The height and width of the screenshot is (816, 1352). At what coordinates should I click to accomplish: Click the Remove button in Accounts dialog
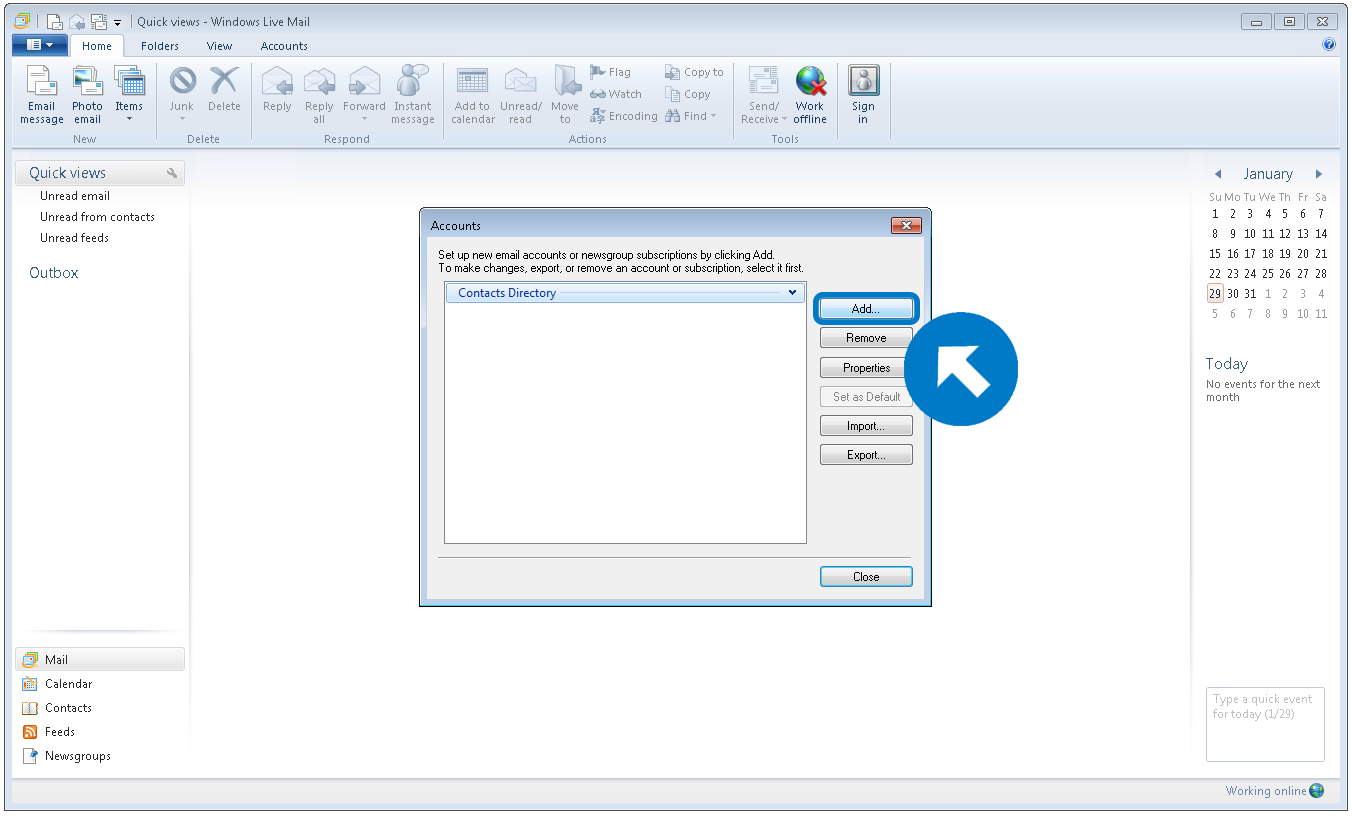click(x=866, y=338)
